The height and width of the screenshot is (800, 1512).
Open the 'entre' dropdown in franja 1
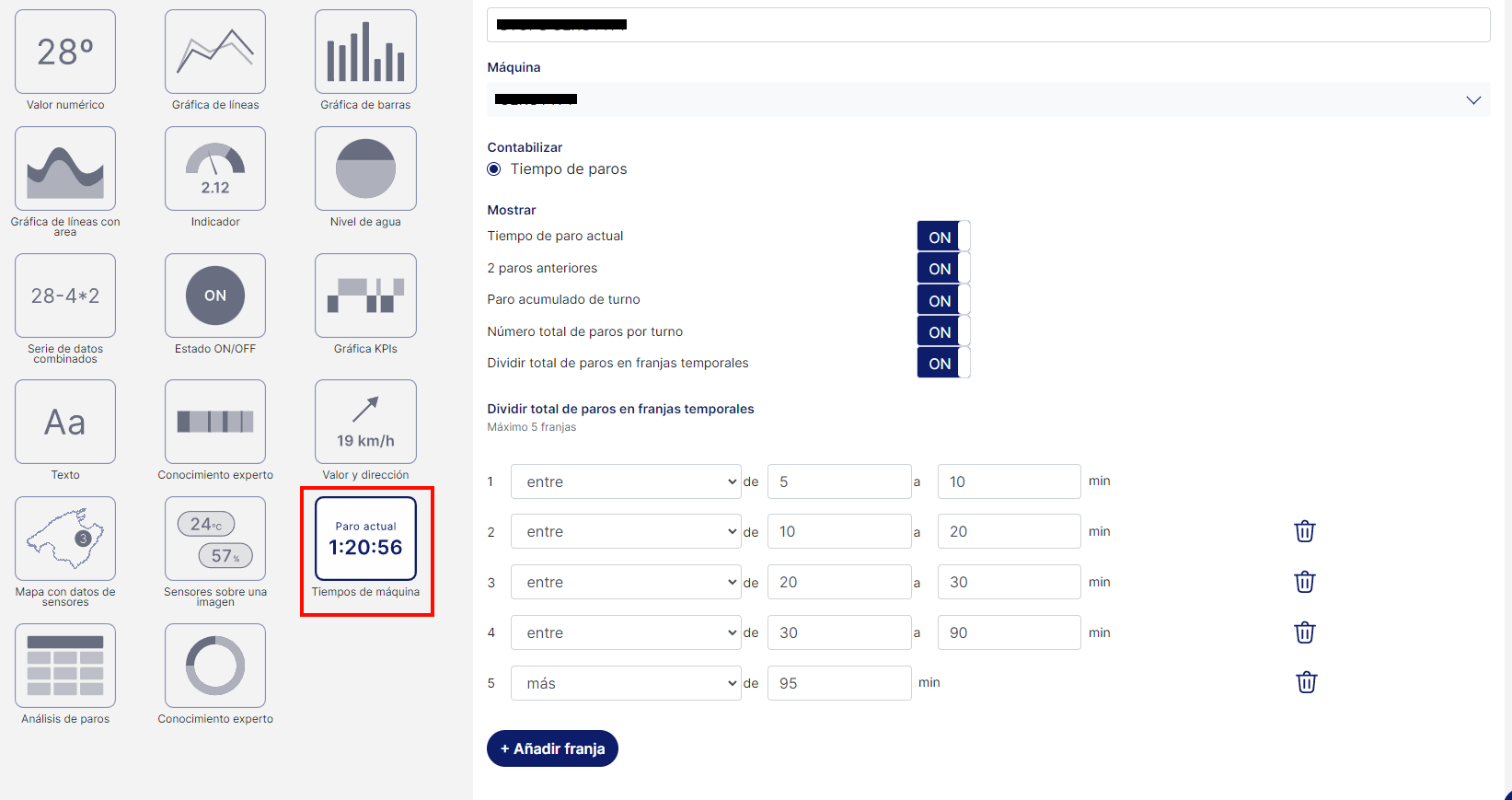[x=626, y=481]
